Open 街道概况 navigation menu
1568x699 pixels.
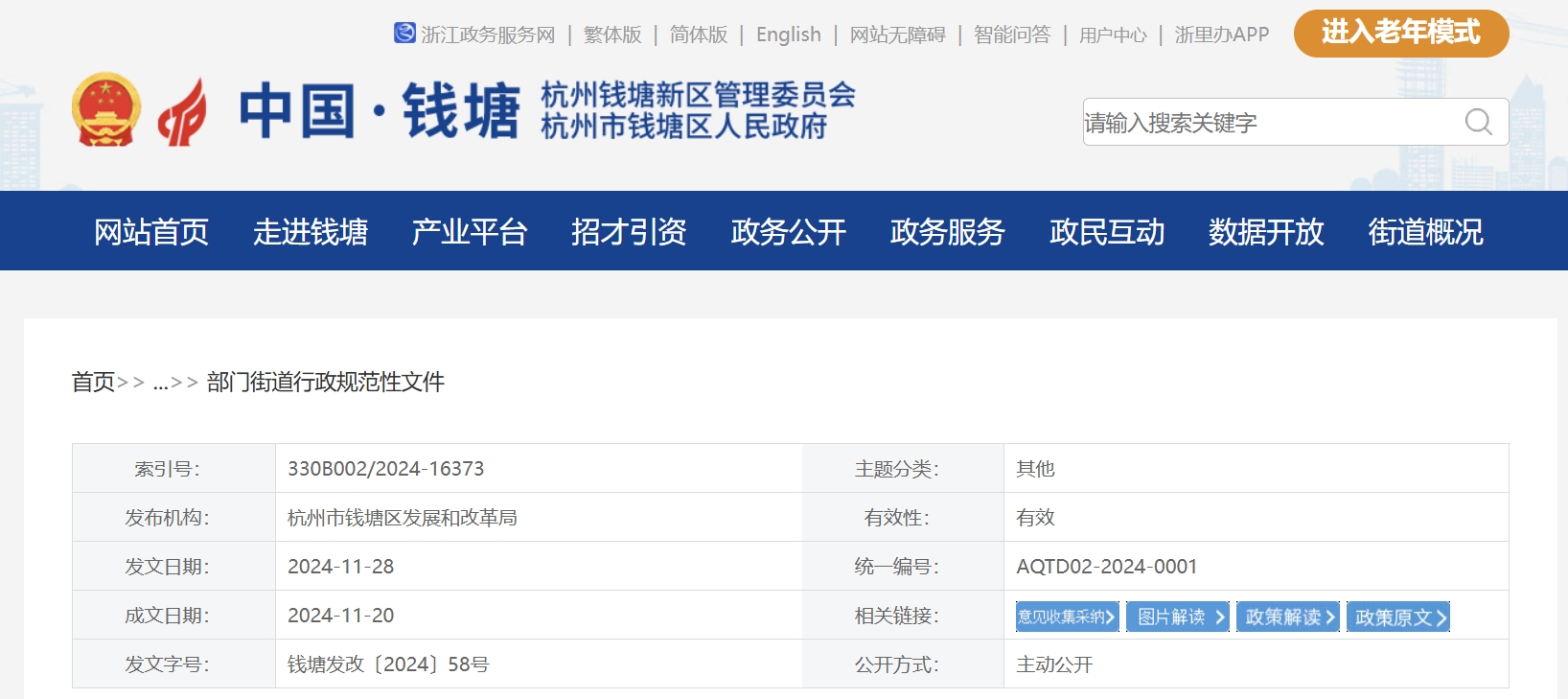[x=1425, y=231]
